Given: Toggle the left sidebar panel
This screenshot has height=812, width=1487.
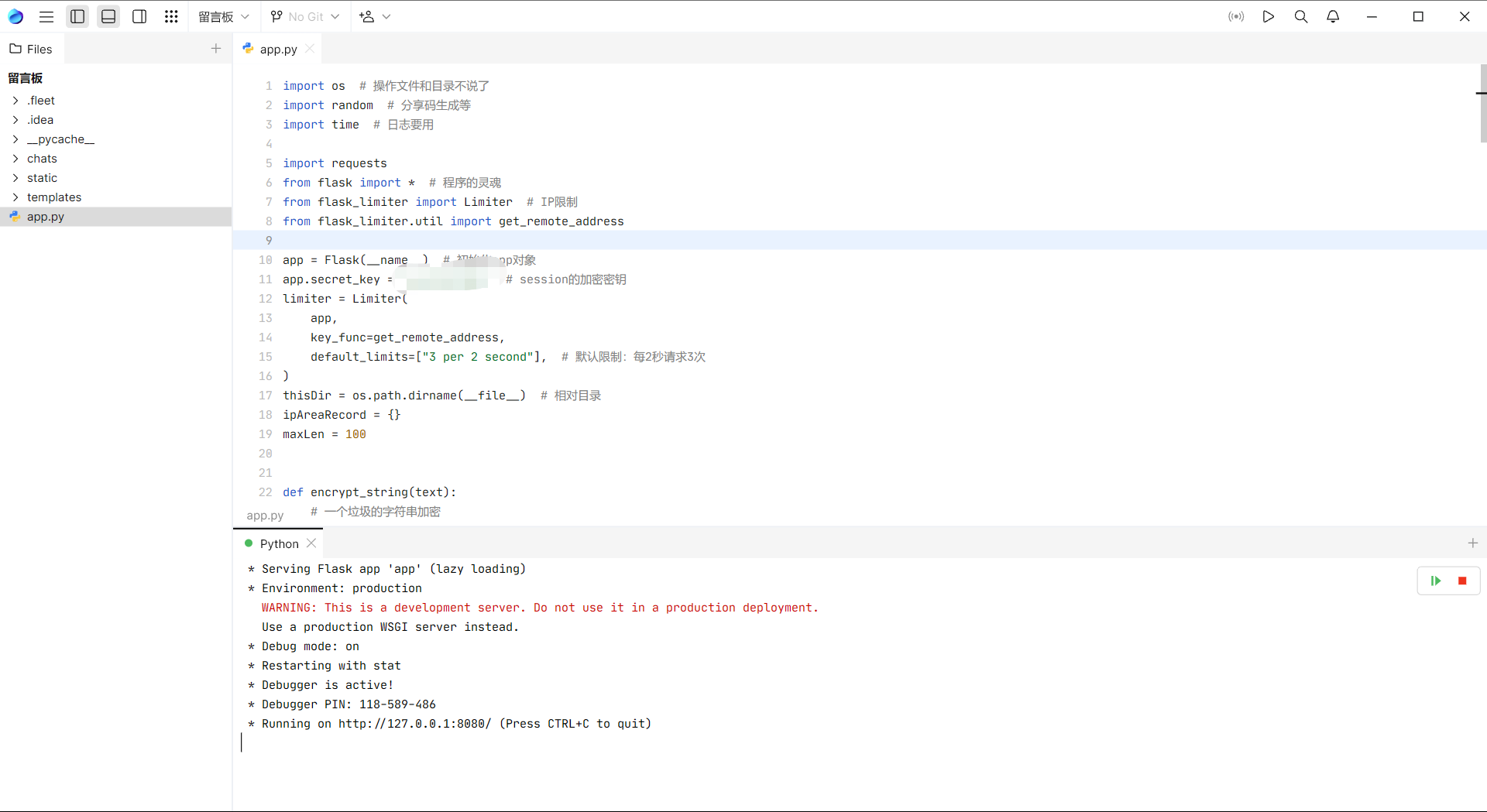Looking at the screenshot, I should pos(77,16).
